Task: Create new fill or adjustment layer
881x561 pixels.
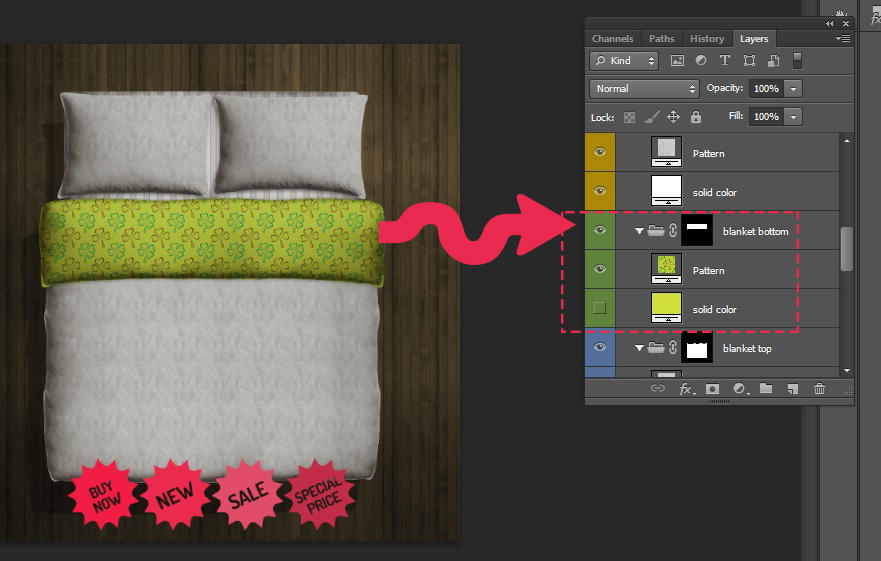Action: pos(739,389)
